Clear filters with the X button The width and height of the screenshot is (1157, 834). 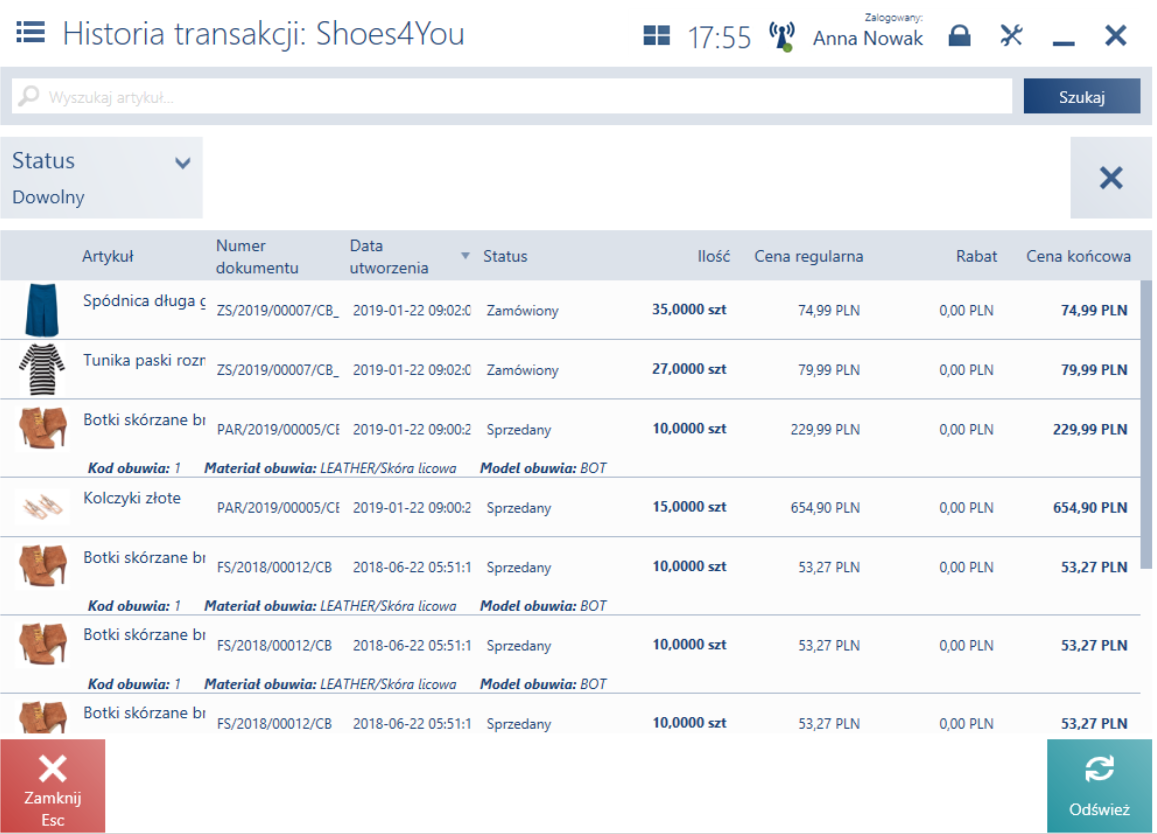1111,178
